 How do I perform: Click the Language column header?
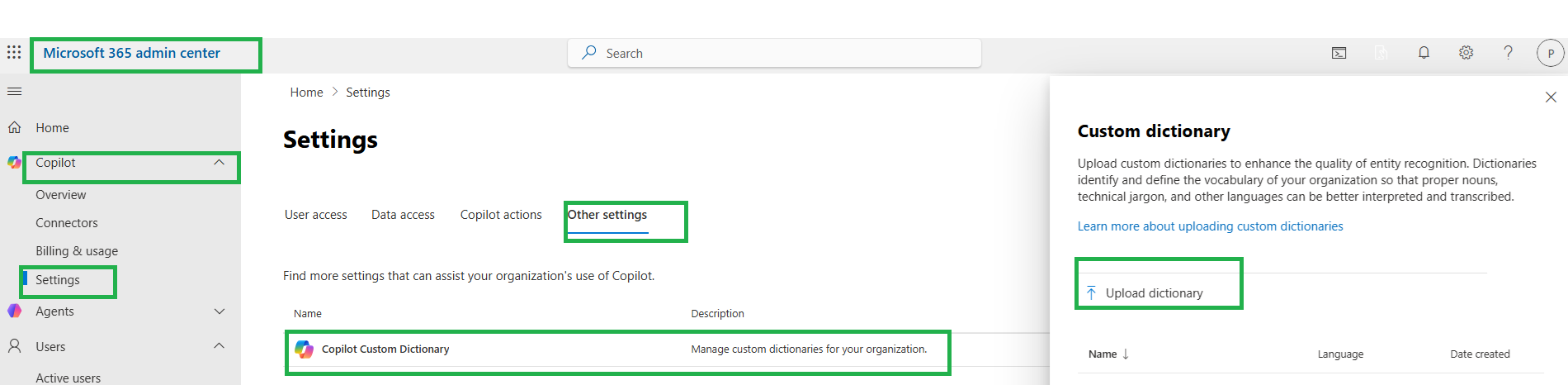pyautogui.click(x=1340, y=354)
